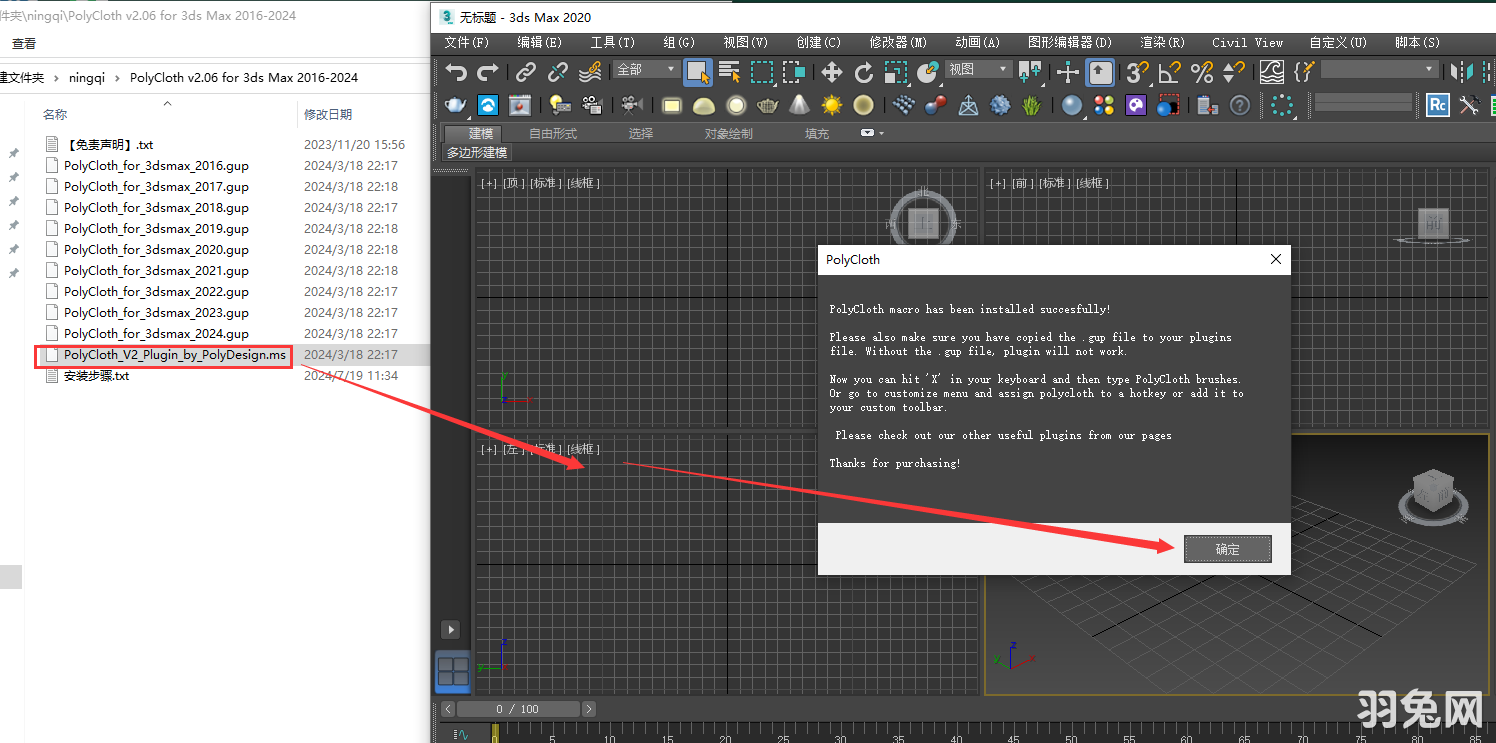Image resolution: width=1496 pixels, height=743 pixels.
Task: Open the 视图 reference coordinate system dropdown
Action: click(x=978, y=70)
